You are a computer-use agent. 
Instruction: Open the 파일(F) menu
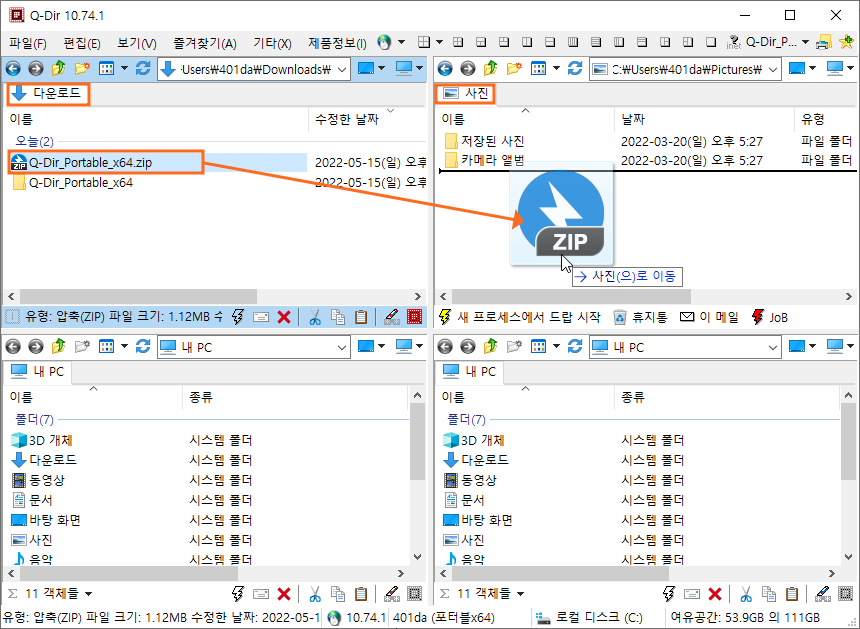coord(28,43)
